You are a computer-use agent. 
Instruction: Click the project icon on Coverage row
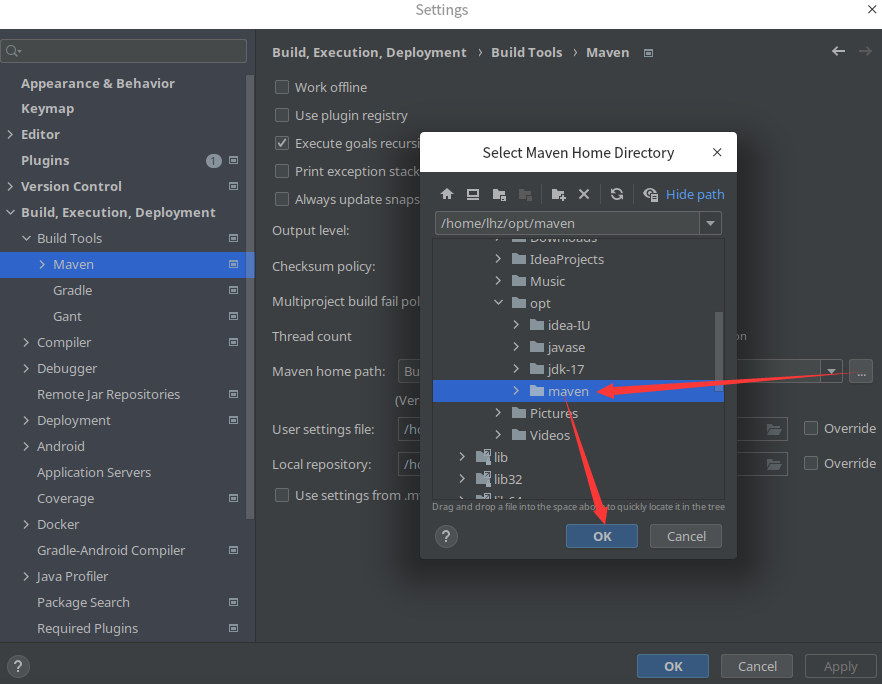(233, 498)
